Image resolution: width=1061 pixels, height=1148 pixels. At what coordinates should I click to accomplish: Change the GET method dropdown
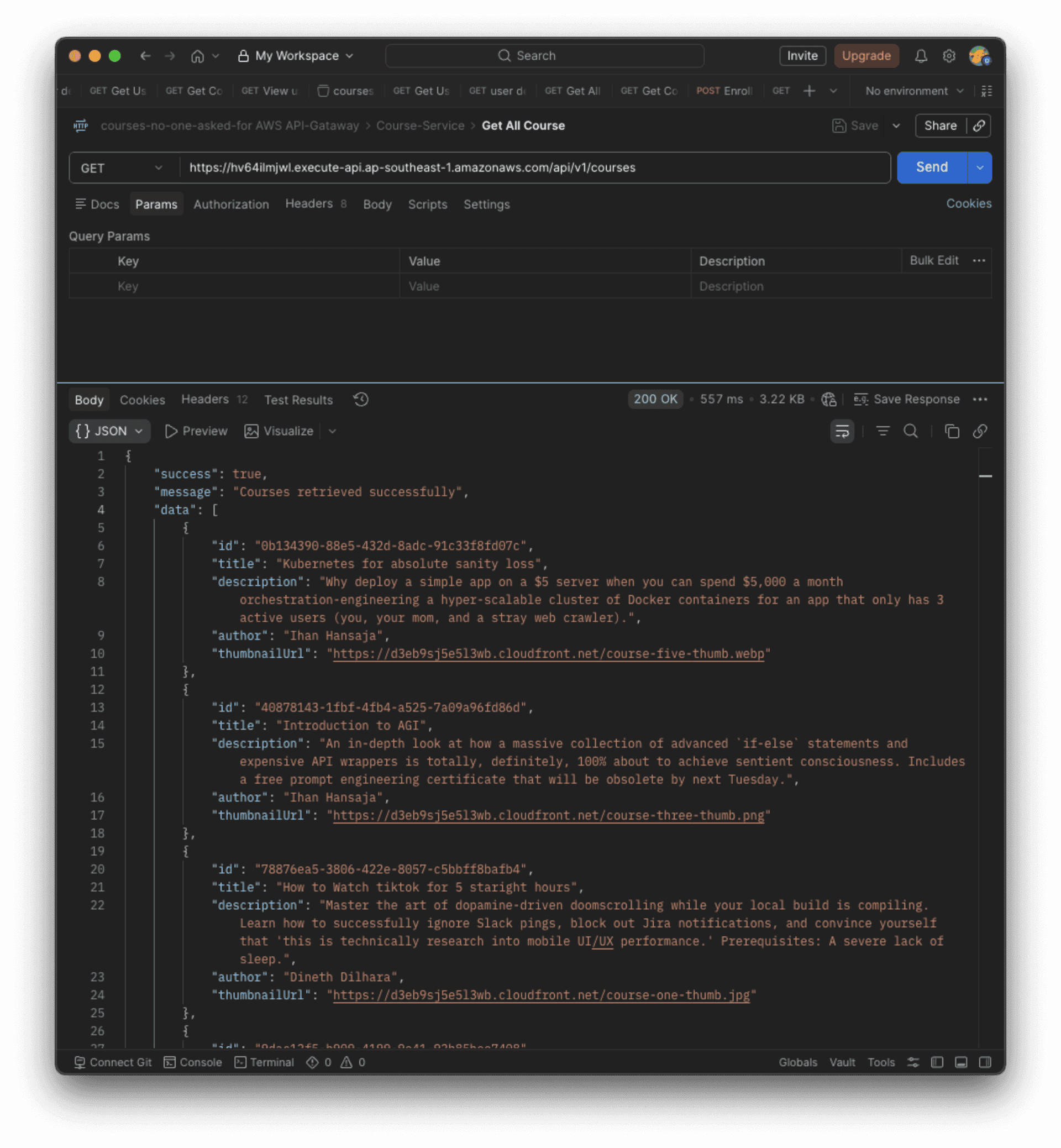122,168
